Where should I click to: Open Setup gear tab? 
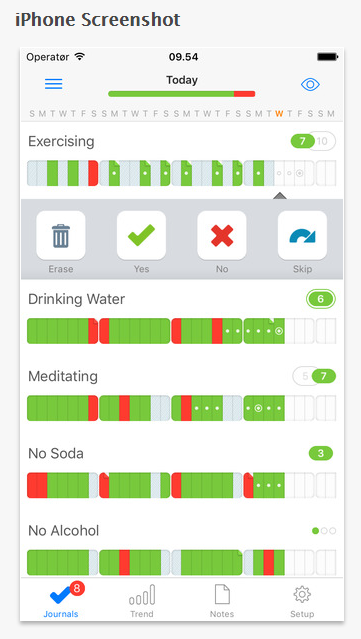click(x=302, y=601)
